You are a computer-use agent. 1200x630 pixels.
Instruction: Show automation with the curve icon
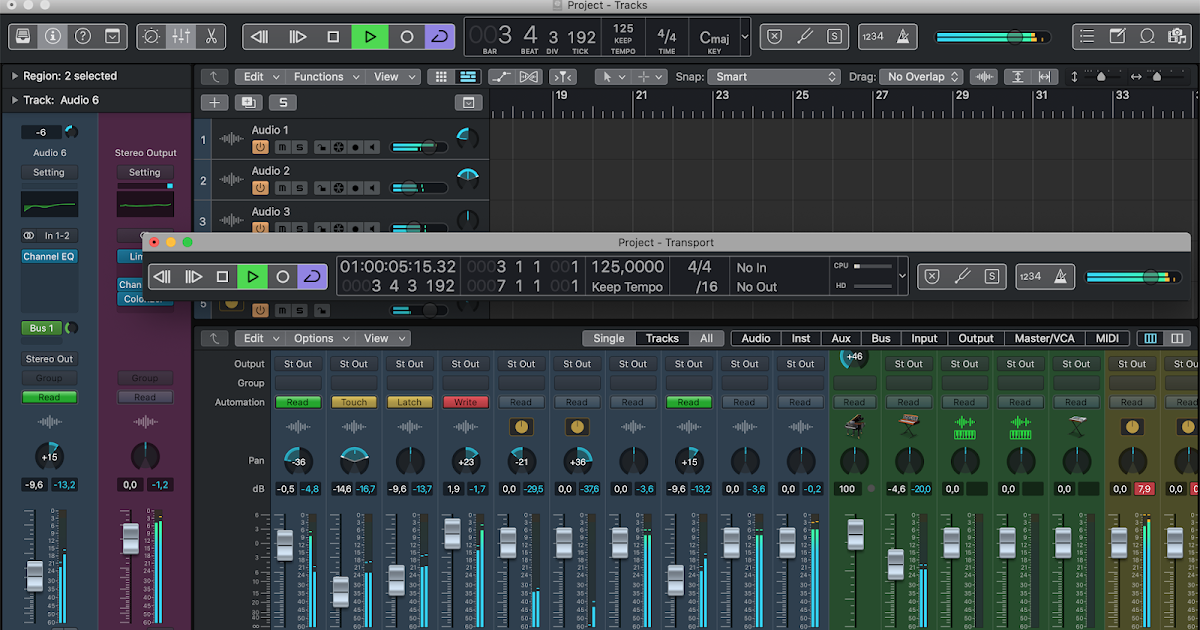click(501, 77)
